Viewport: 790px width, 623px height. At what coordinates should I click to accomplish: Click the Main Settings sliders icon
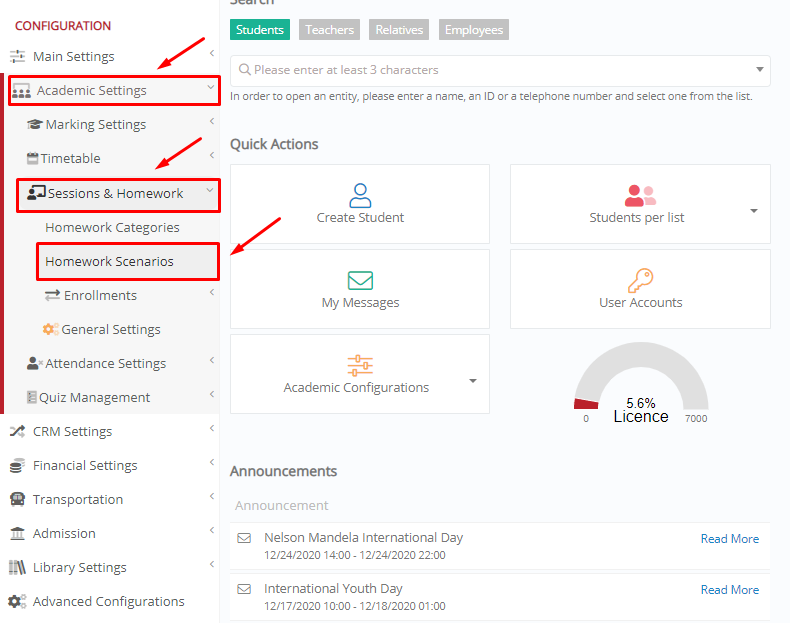(18, 56)
